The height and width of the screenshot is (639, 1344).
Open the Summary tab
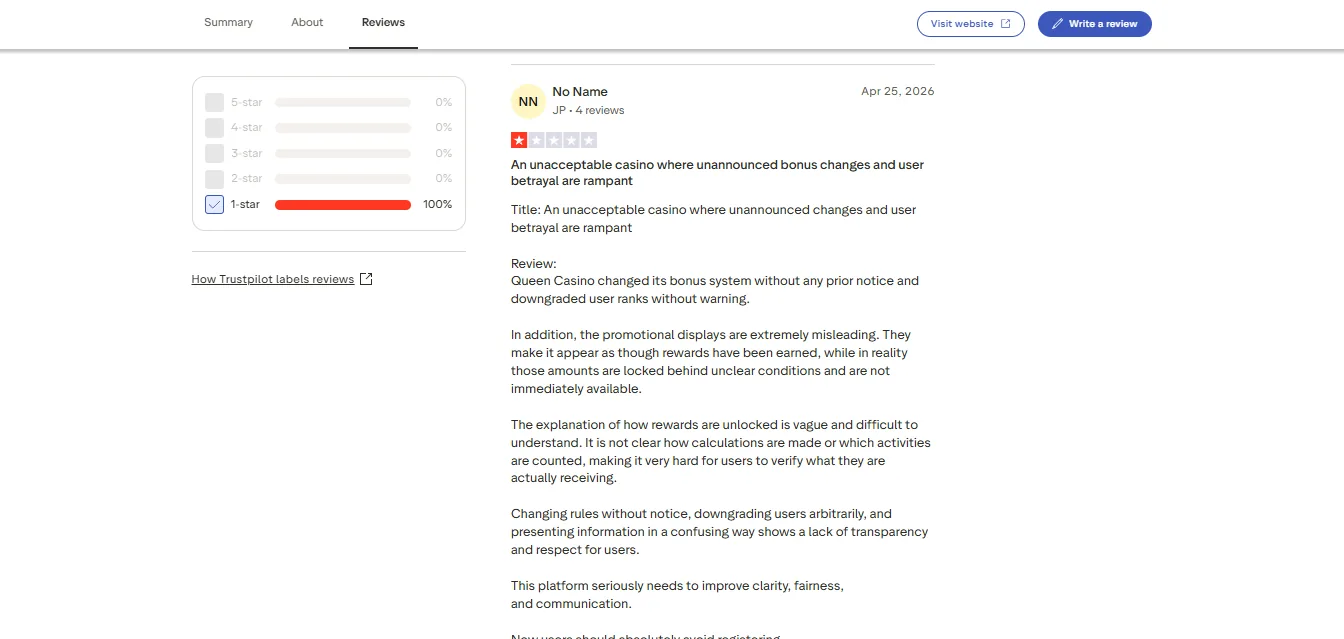click(228, 22)
